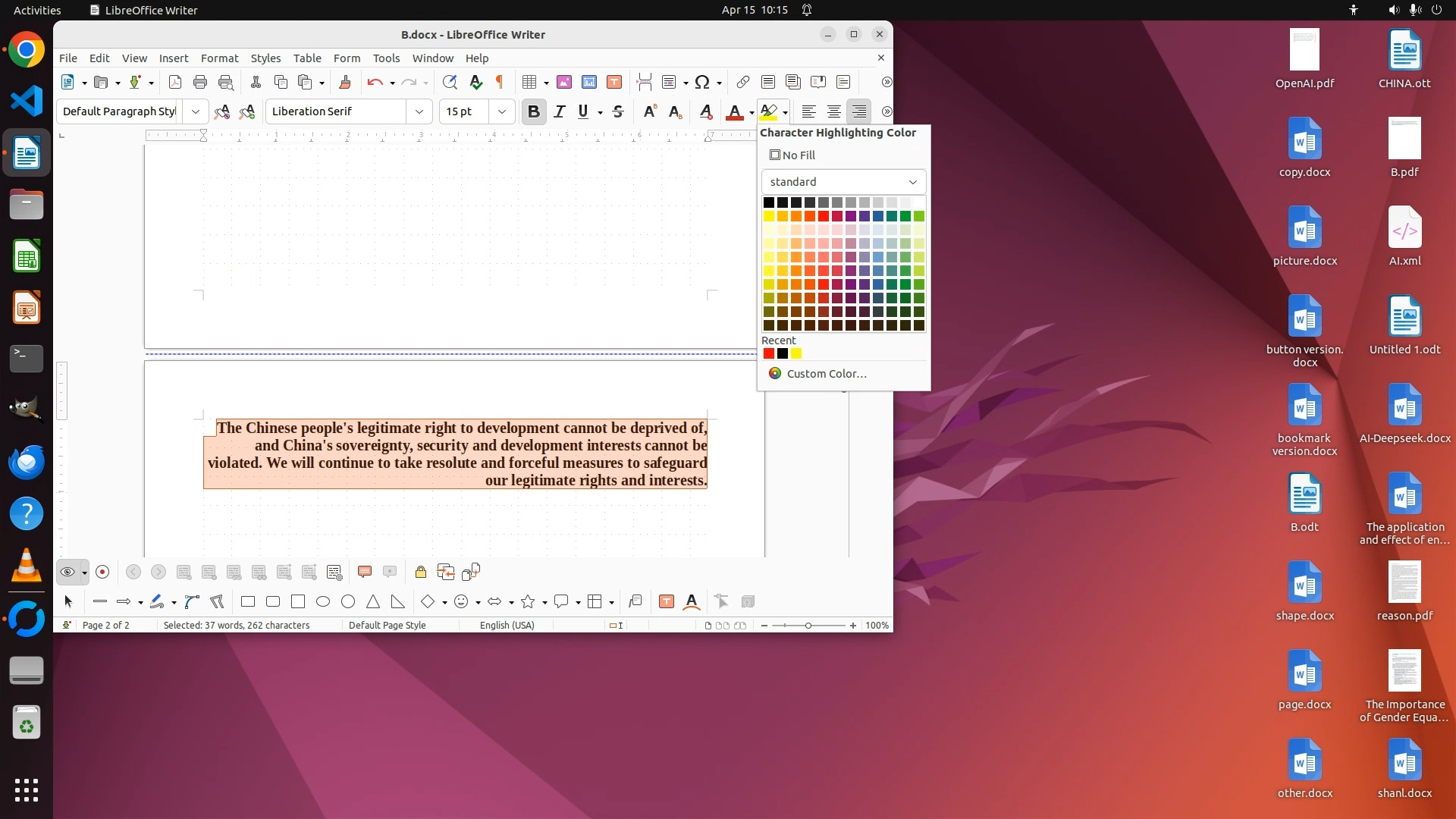This screenshot has height=819, width=1456.
Task: Open the standard palette dropdown
Action: pyautogui.click(x=843, y=182)
